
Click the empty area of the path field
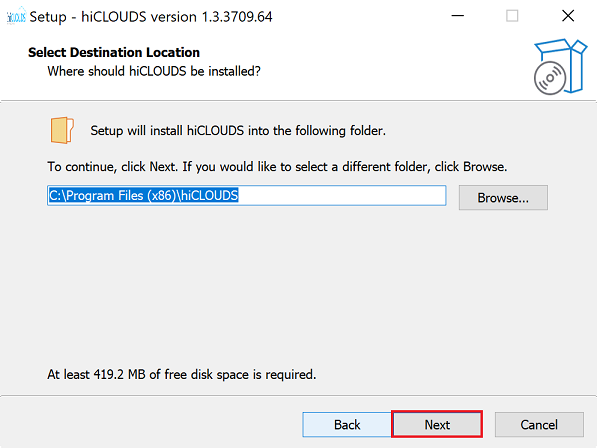(x=342, y=196)
